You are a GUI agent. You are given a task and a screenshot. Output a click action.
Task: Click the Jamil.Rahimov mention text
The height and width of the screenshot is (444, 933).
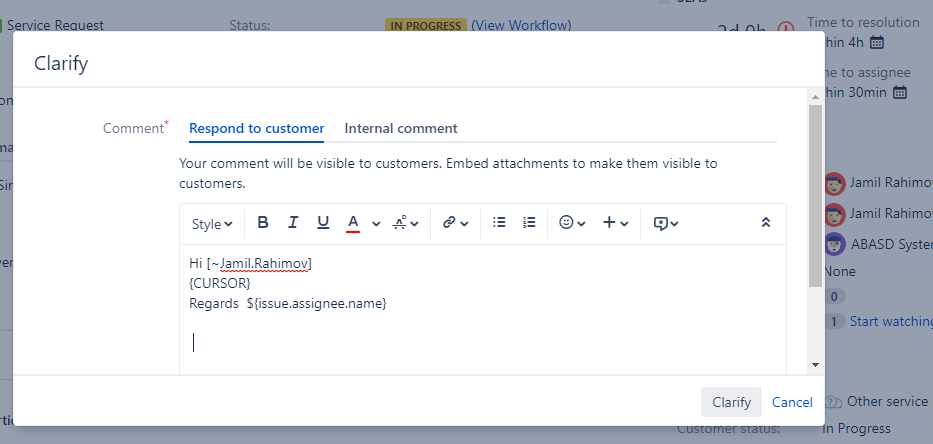click(x=264, y=264)
